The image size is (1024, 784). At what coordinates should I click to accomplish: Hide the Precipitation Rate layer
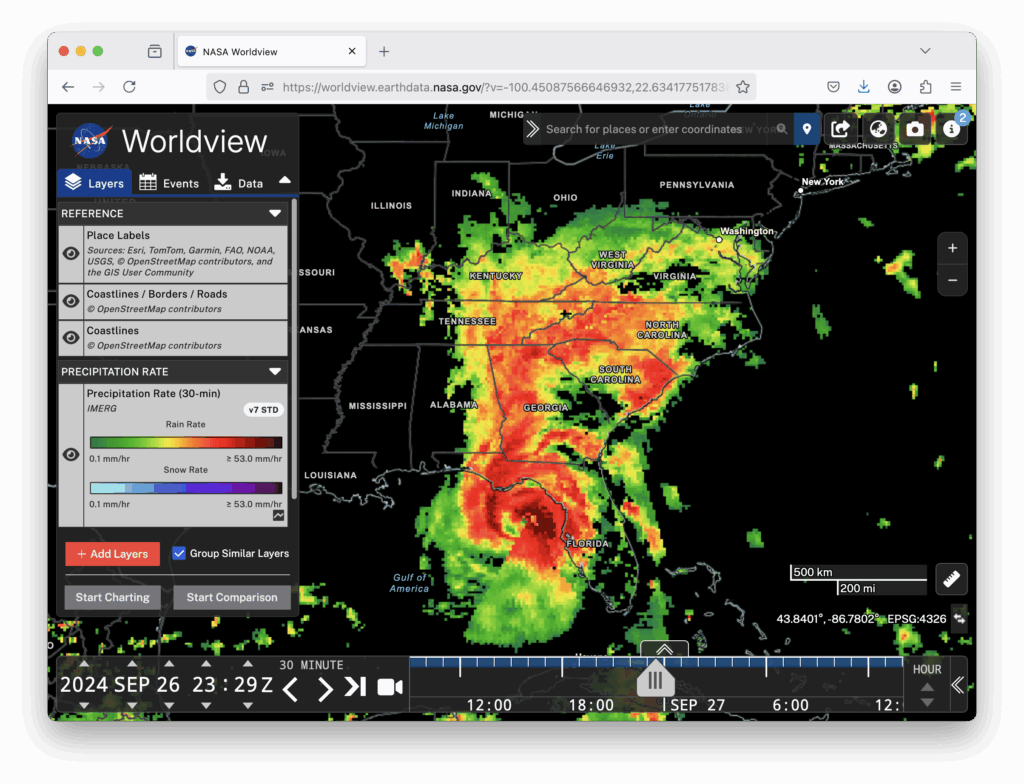pyautogui.click(x=71, y=455)
